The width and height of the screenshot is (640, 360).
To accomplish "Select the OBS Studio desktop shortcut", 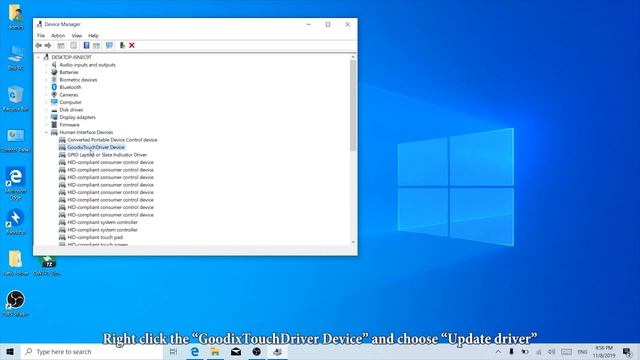I will click(x=16, y=303).
